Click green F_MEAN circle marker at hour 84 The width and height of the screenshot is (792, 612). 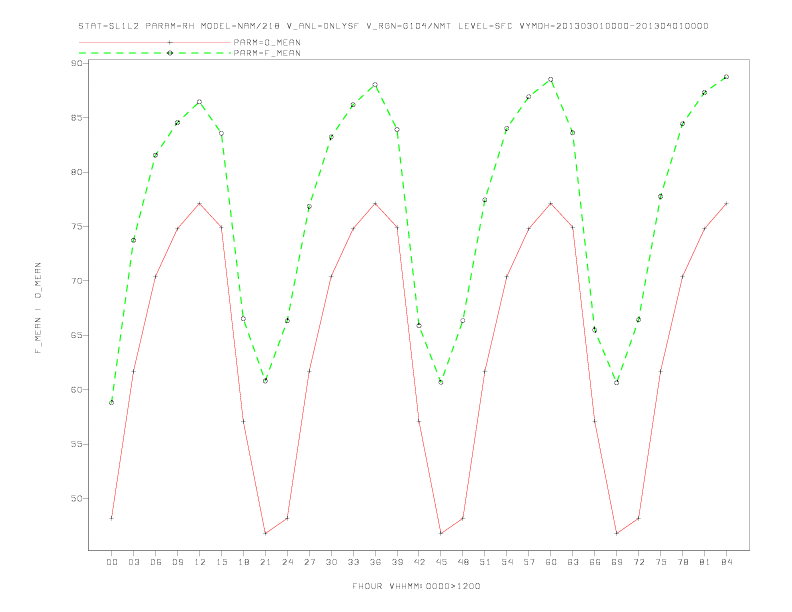point(727,77)
